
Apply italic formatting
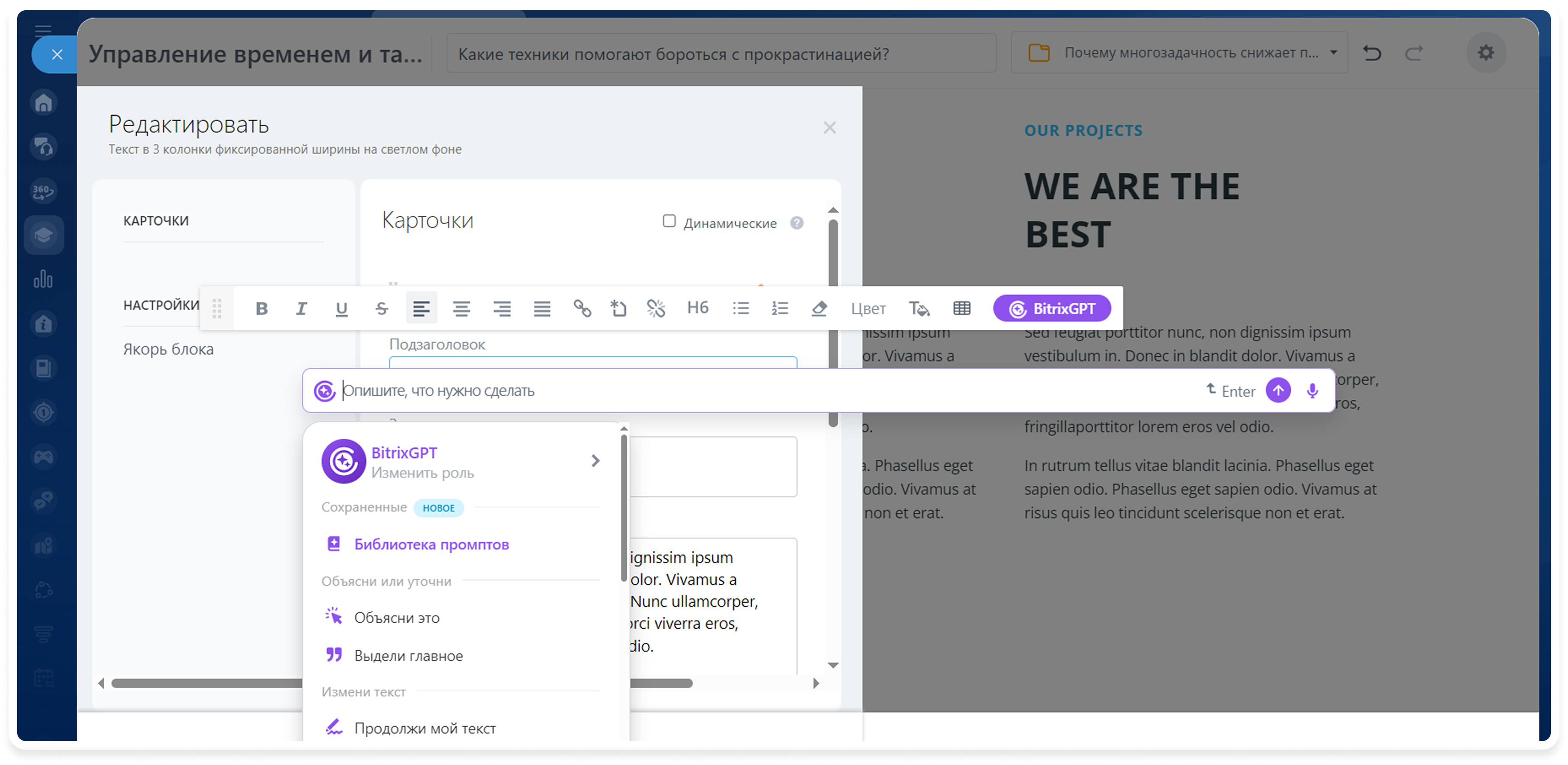pyautogui.click(x=301, y=308)
